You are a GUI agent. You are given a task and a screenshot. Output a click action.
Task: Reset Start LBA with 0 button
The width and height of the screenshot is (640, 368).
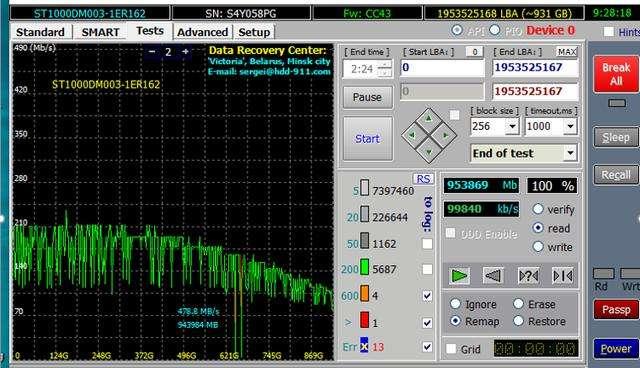(474, 52)
